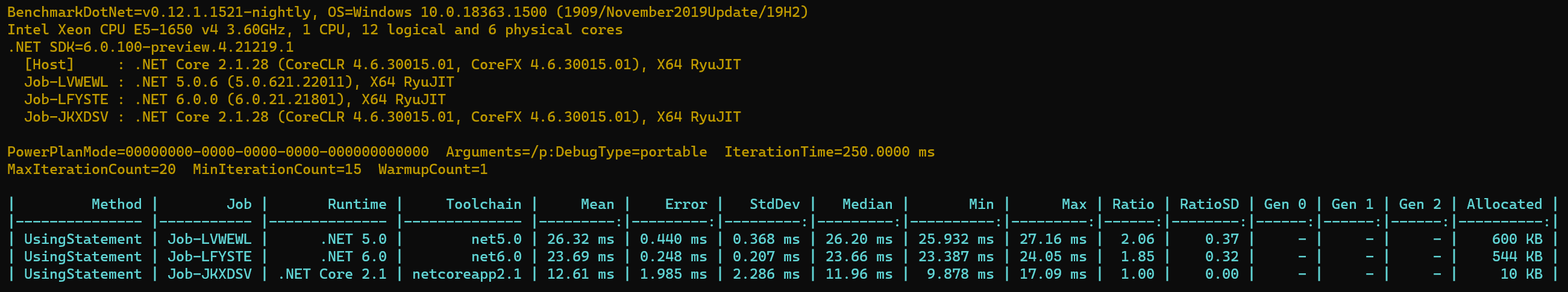Screen dimensions: 1568x292
Task: Select the Mean column header
Action: click(x=597, y=205)
